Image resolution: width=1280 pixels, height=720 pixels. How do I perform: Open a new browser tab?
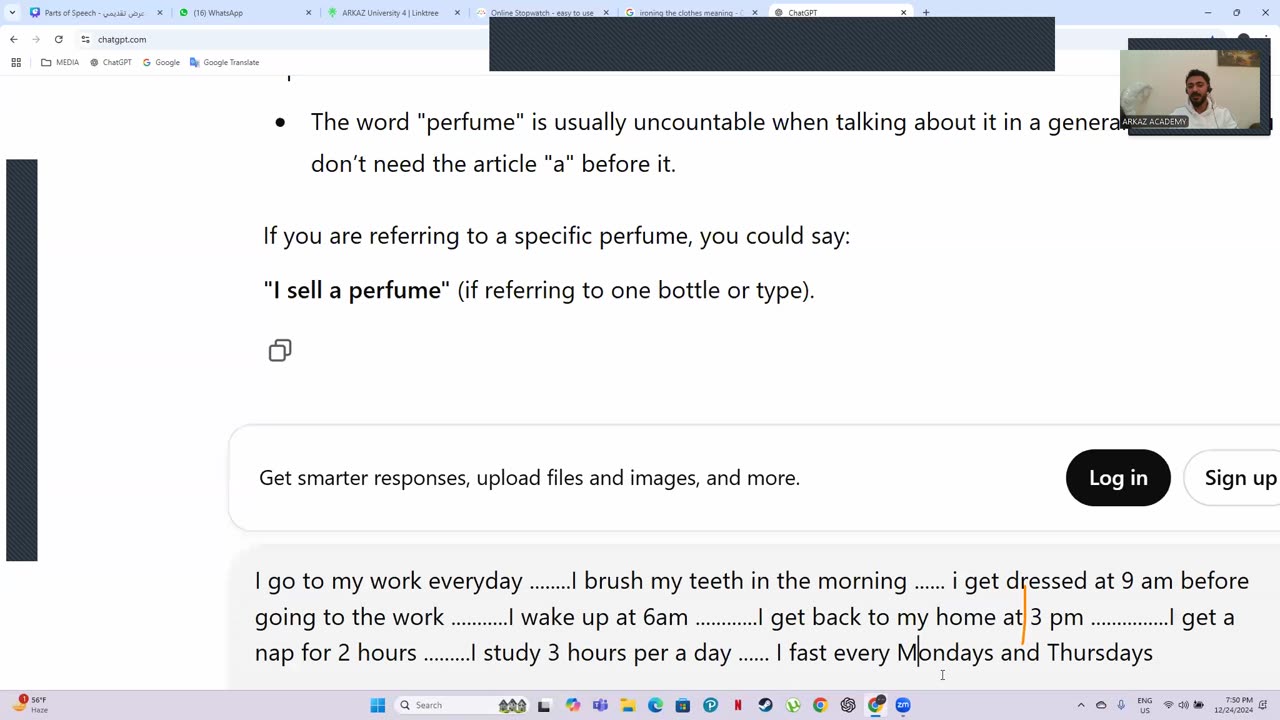tap(926, 13)
